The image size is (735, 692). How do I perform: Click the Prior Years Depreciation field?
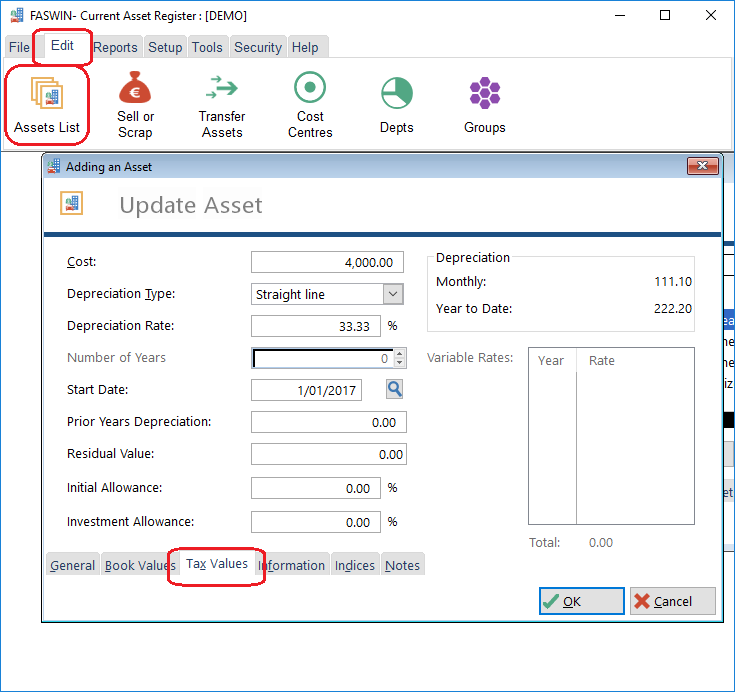point(329,422)
